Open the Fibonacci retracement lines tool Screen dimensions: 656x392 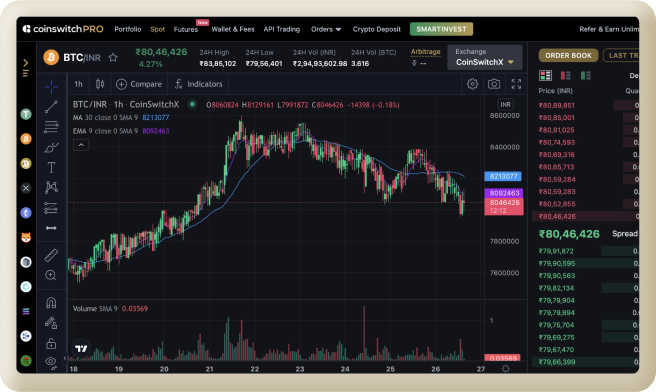coord(51,127)
